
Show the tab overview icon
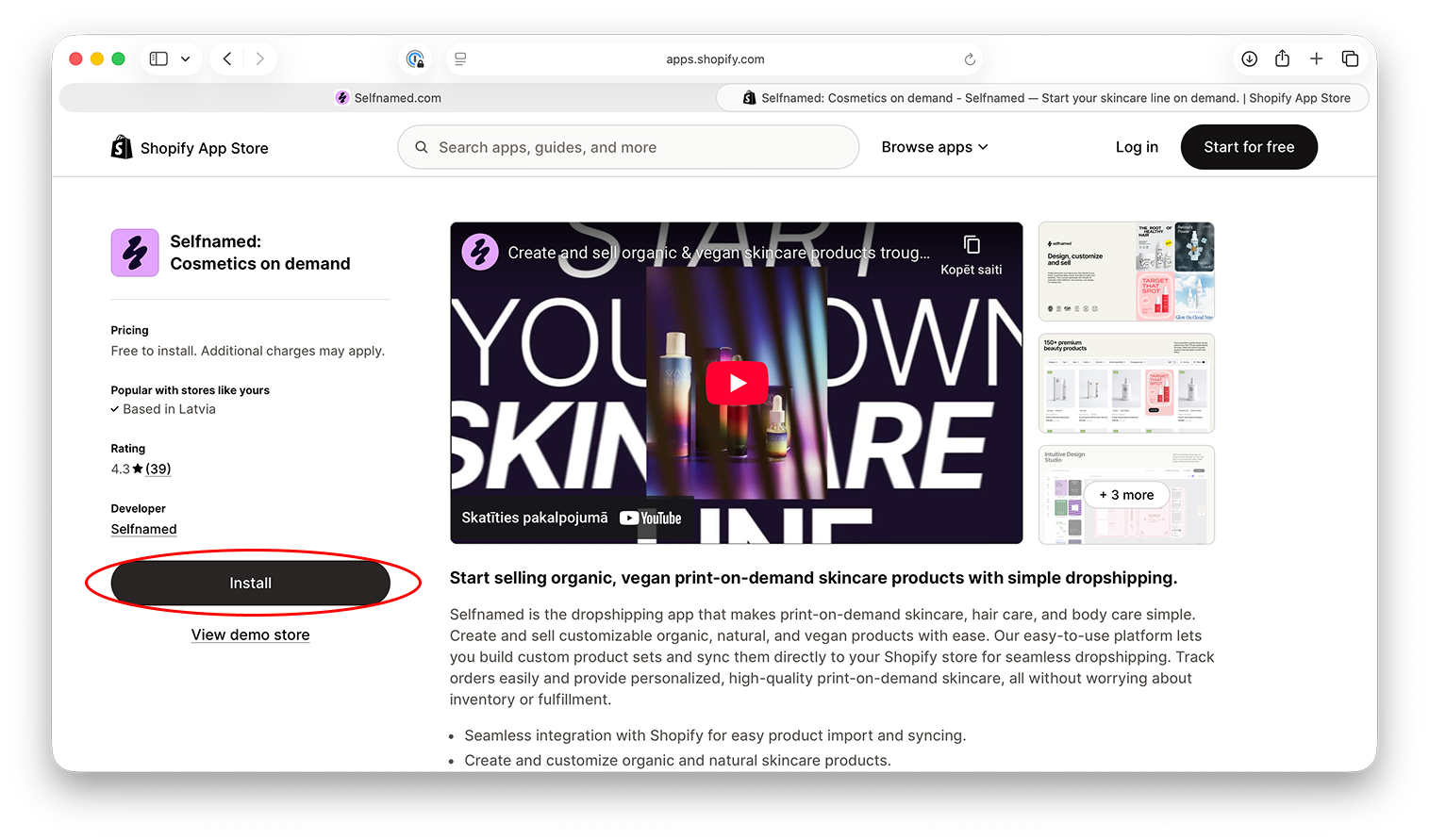point(1350,58)
